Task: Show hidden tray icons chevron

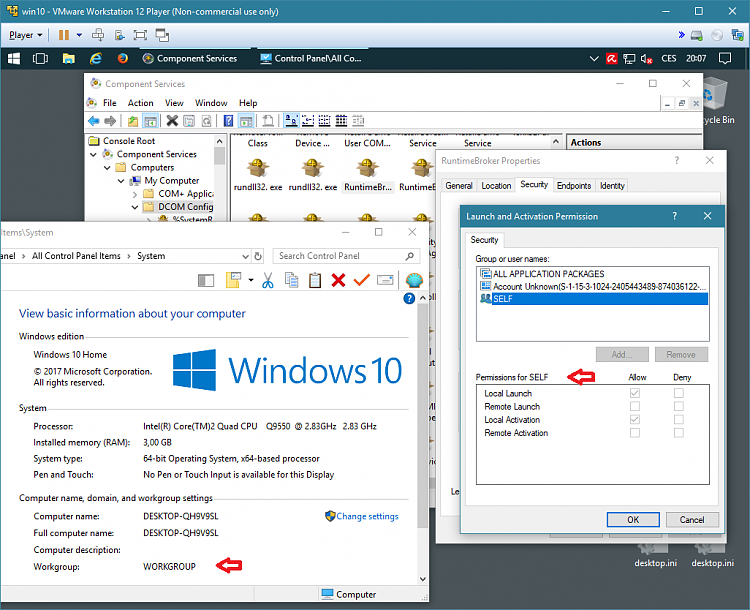Action: [x=594, y=59]
